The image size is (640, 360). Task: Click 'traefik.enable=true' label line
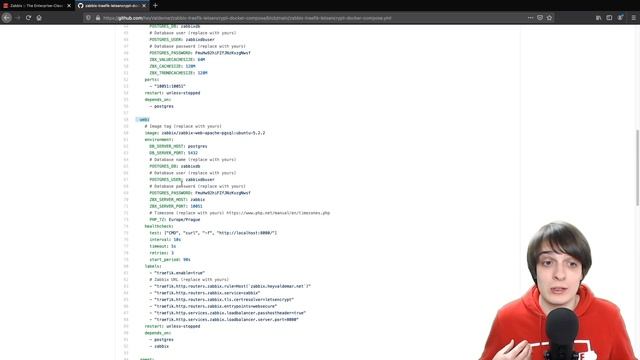pos(177,273)
